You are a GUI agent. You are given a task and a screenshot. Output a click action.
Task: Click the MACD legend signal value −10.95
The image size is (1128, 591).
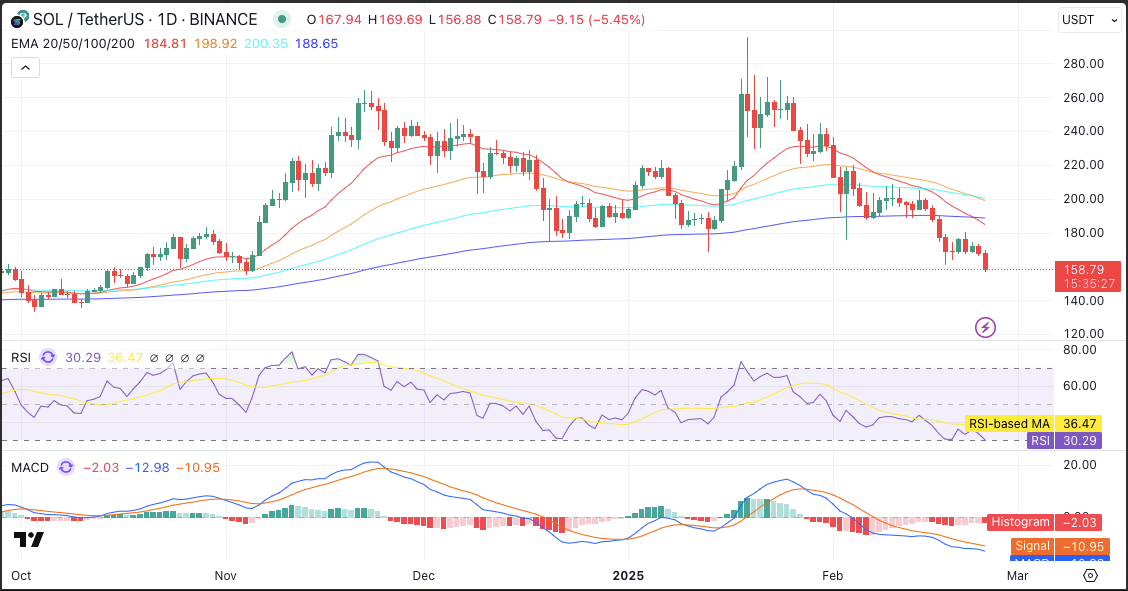point(198,467)
